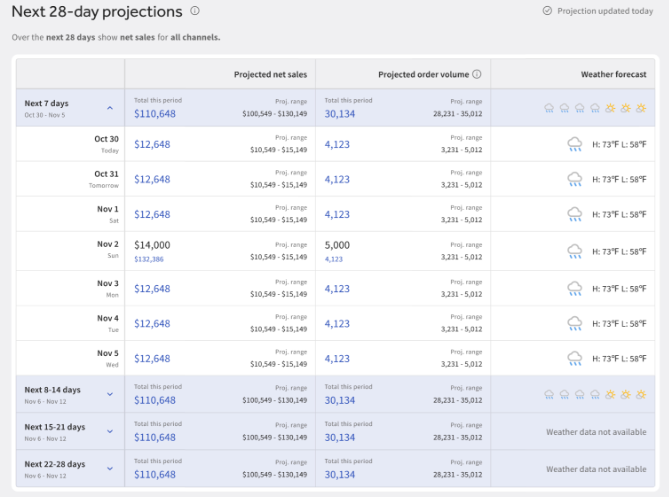
Task: Click the Weather forecast column header
Action: pyautogui.click(x=613, y=74)
